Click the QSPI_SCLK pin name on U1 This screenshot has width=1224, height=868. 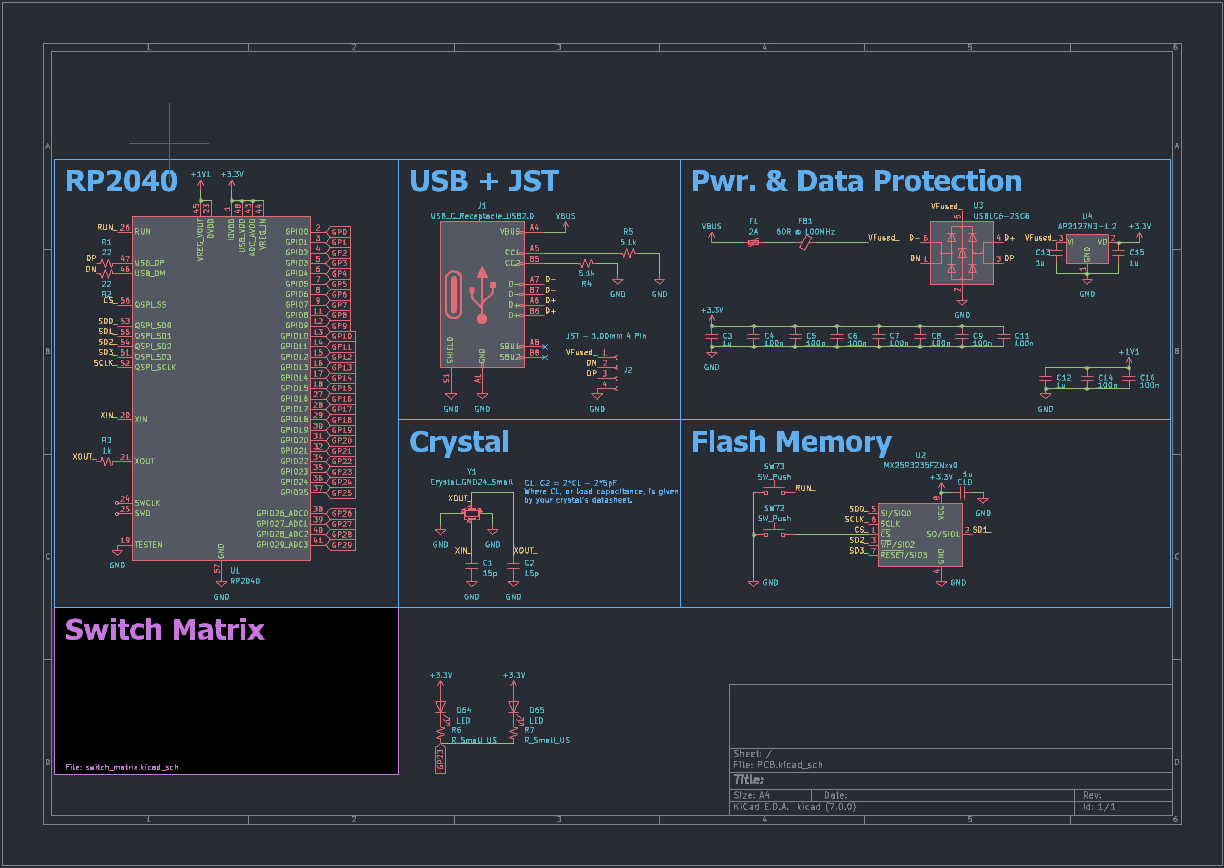click(155, 367)
